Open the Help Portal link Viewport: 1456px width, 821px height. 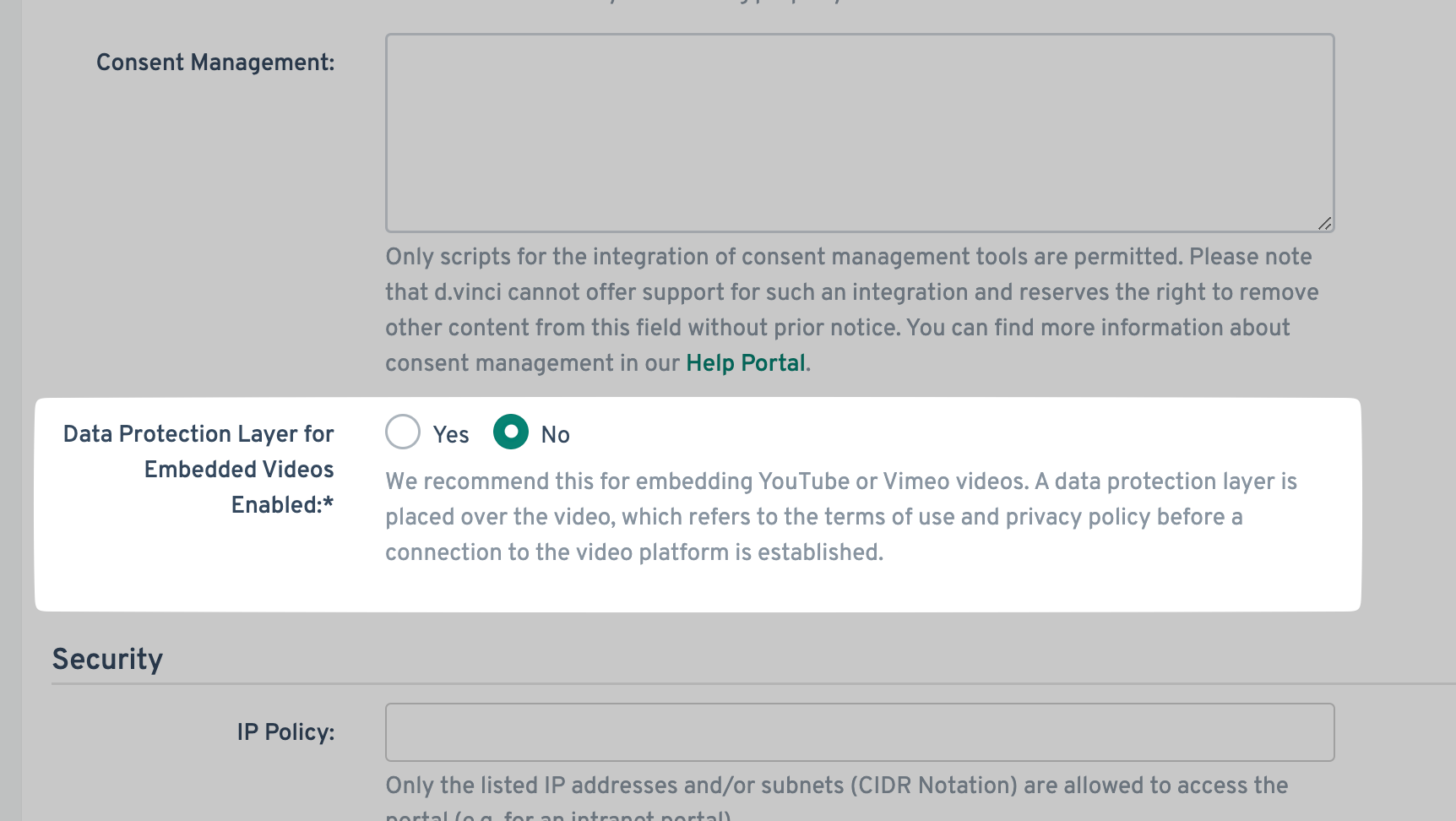[x=745, y=363]
